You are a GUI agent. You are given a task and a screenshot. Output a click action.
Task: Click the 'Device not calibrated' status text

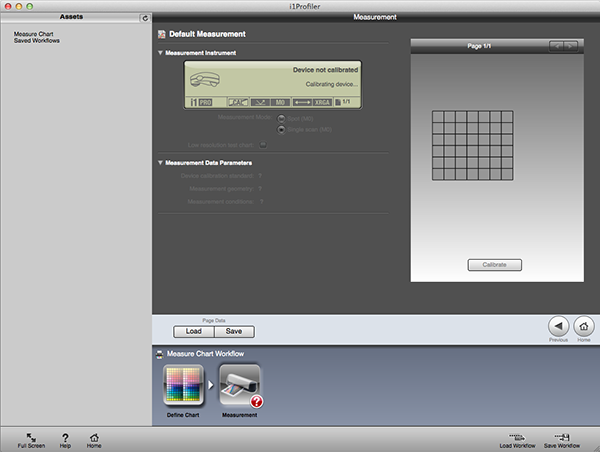tap(326, 70)
